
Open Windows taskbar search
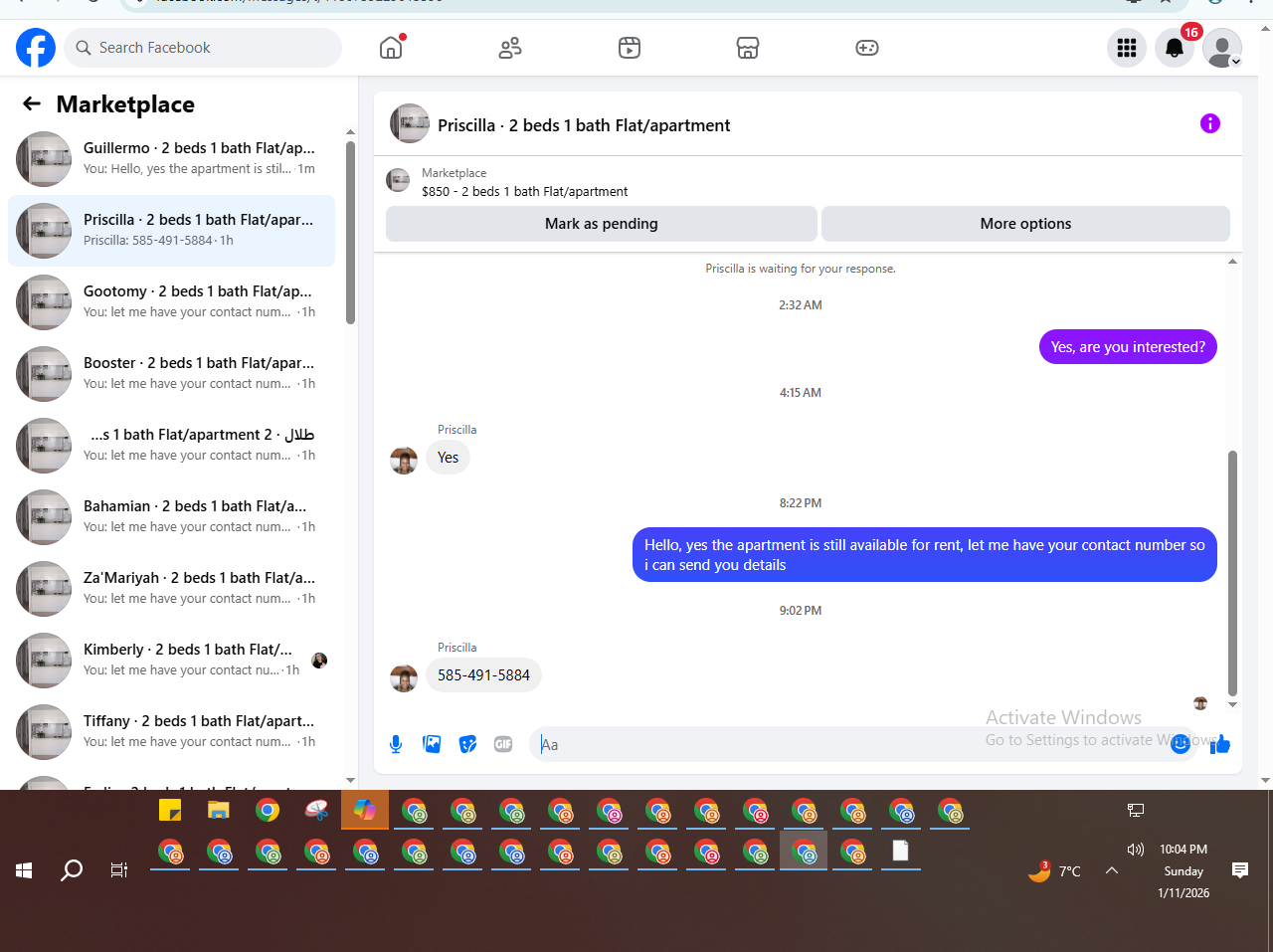[72, 870]
